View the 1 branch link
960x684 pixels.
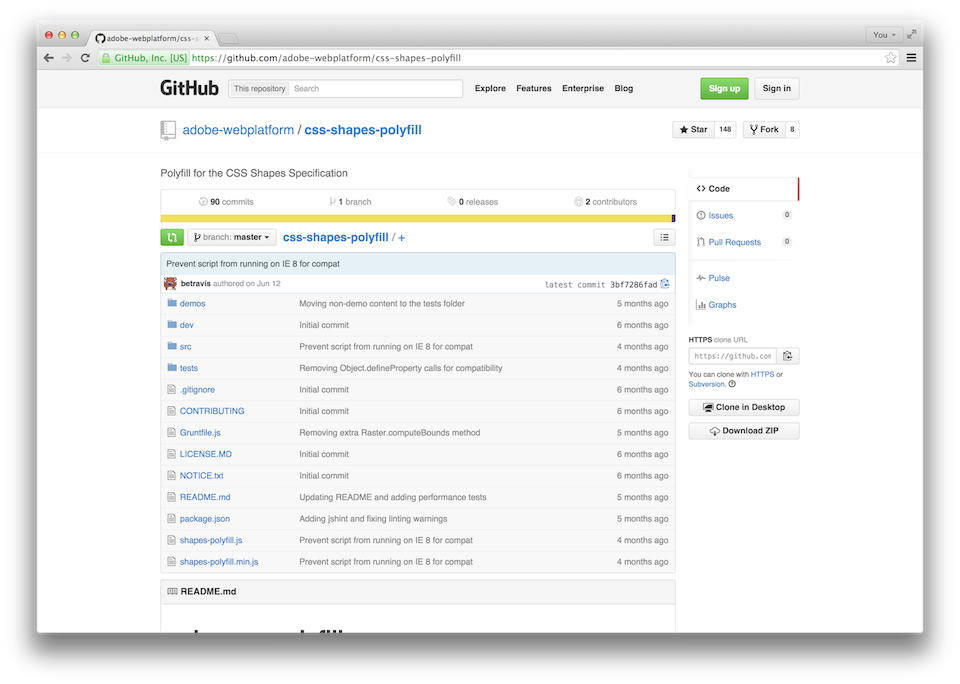350,202
